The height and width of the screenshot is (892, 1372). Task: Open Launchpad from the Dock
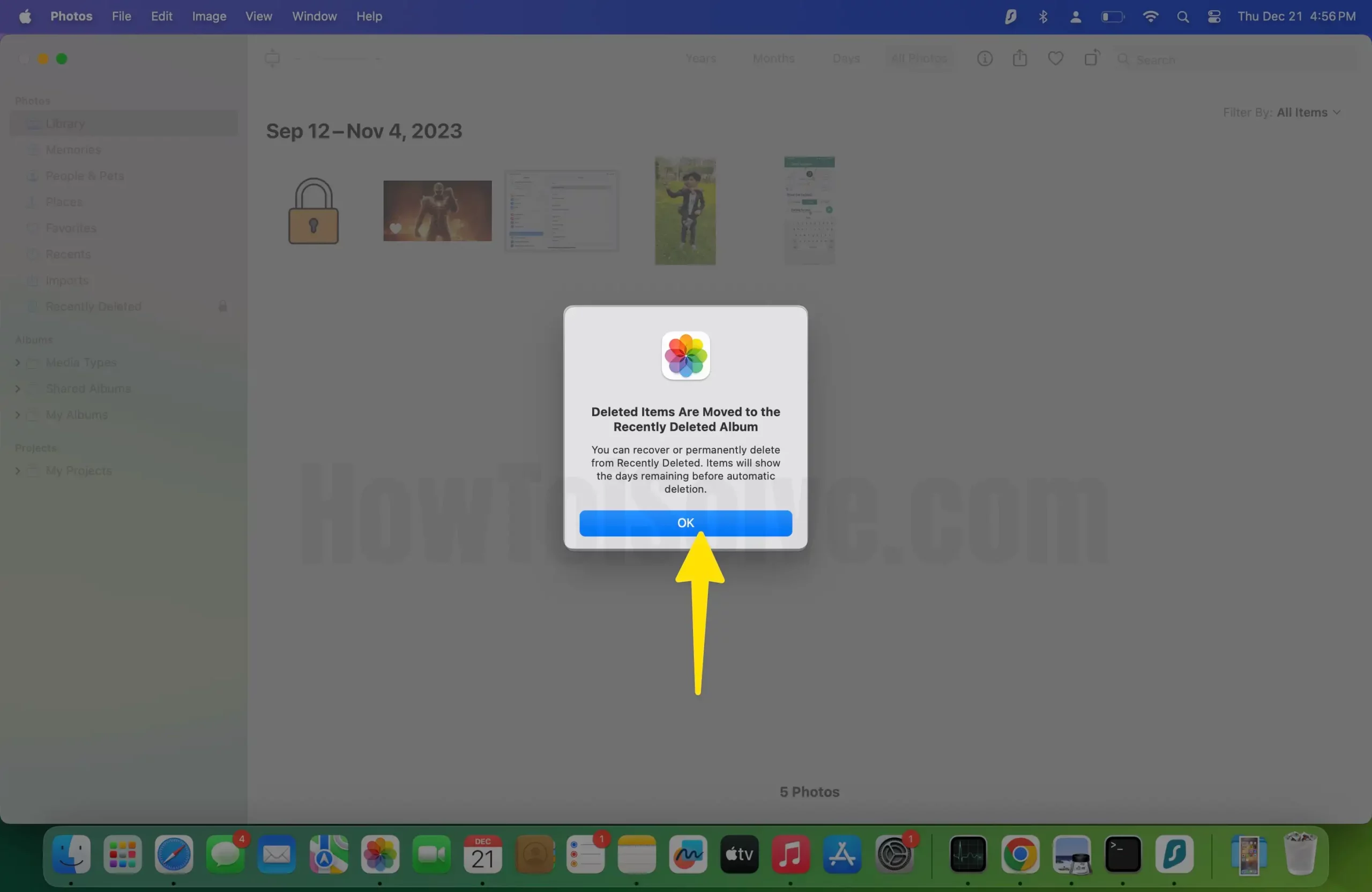(x=123, y=854)
